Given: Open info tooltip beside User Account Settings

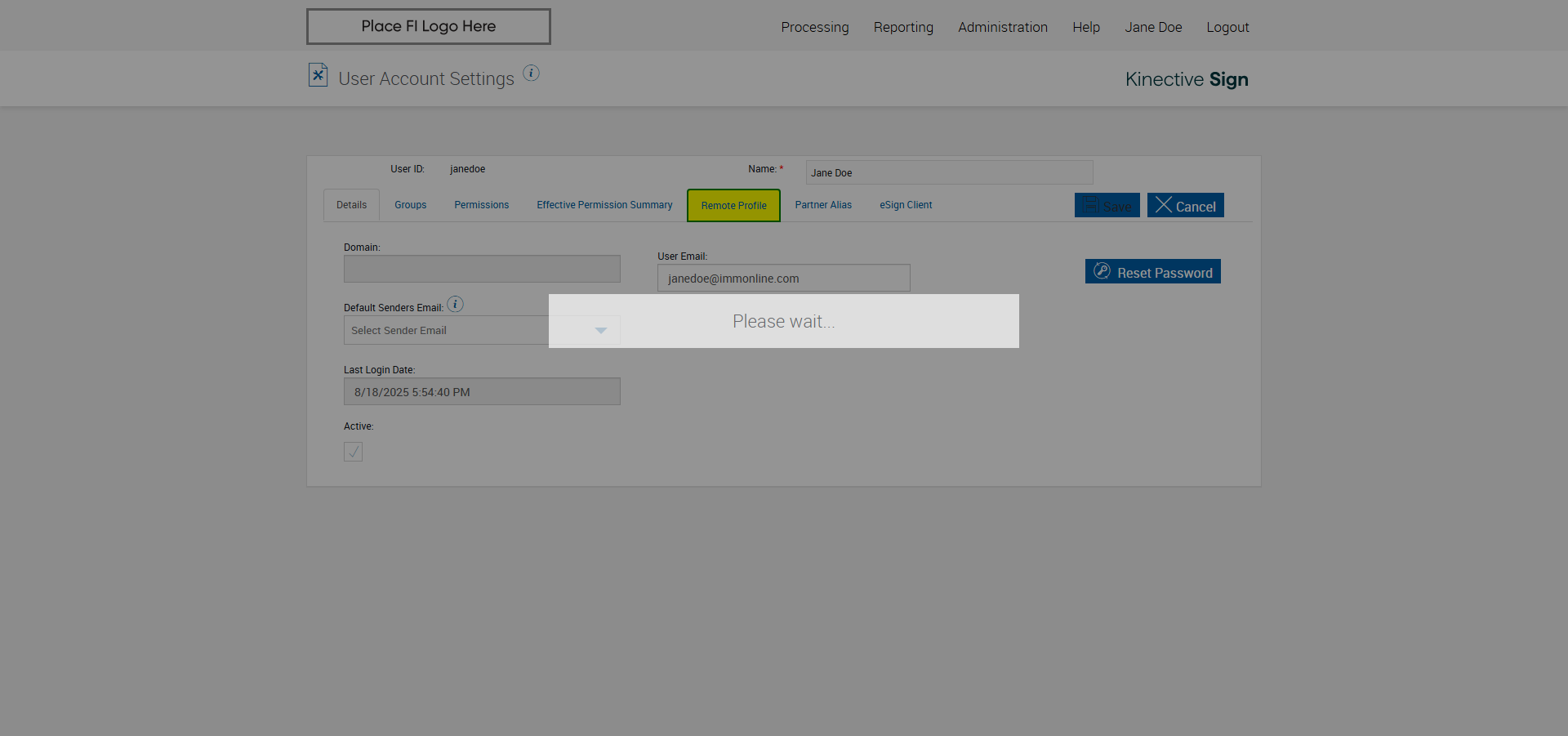Looking at the screenshot, I should [x=531, y=73].
